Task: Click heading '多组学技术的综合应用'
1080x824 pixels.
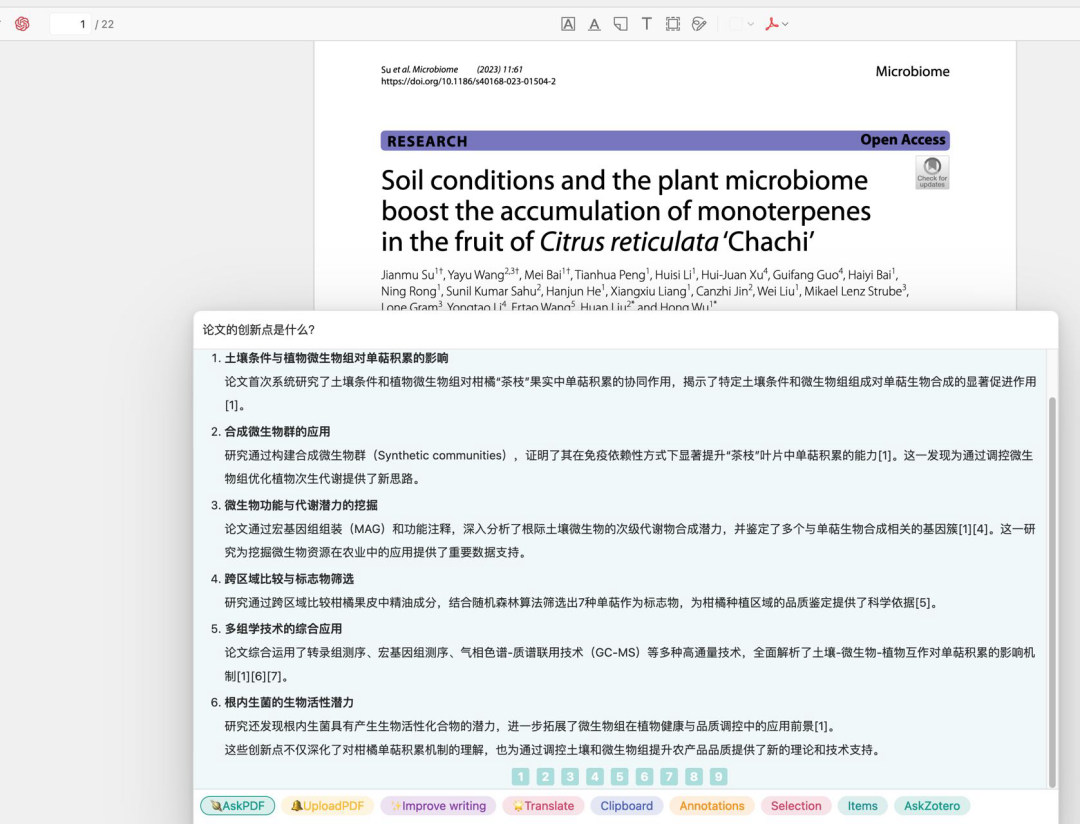Action: (283, 629)
